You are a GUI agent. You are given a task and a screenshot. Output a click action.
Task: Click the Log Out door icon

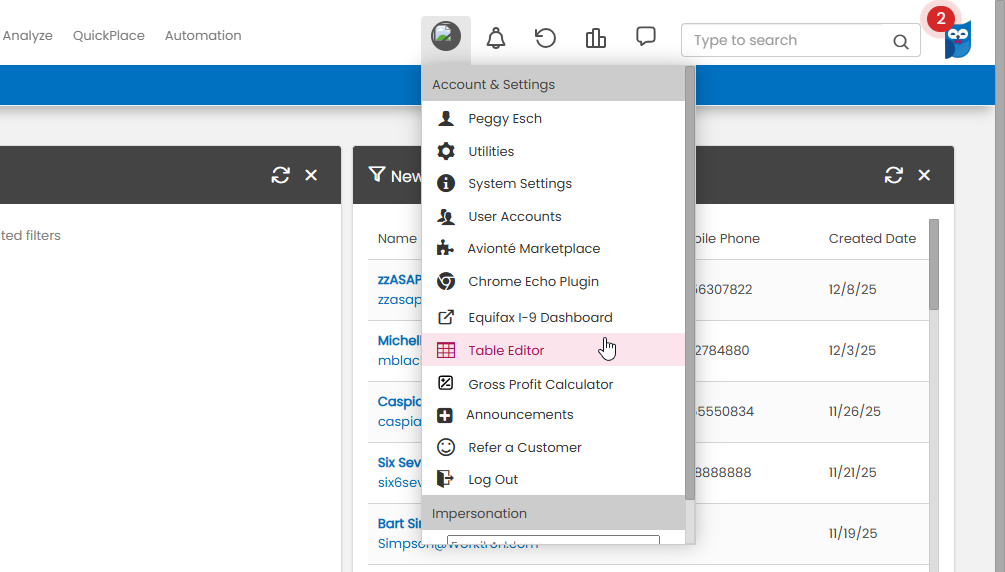(445, 478)
